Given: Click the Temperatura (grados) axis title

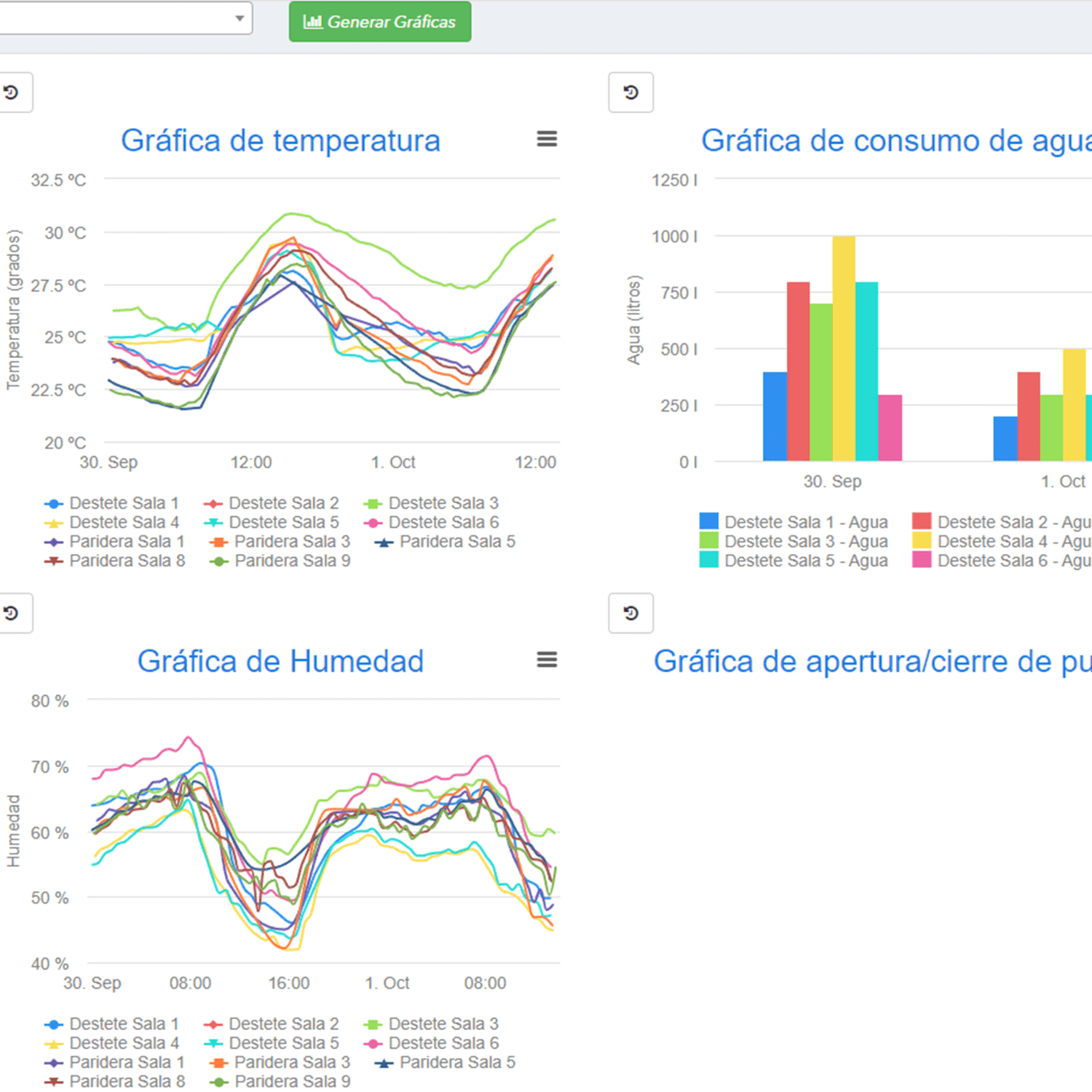Looking at the screenshot, I should pyautogui.click(x=13, y=309).
